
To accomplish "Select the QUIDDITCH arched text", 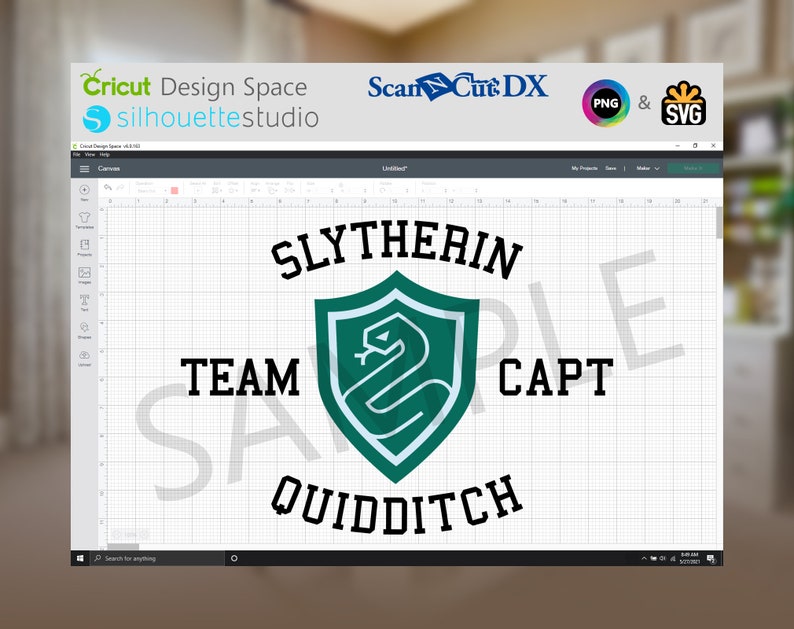I will 396,504.
